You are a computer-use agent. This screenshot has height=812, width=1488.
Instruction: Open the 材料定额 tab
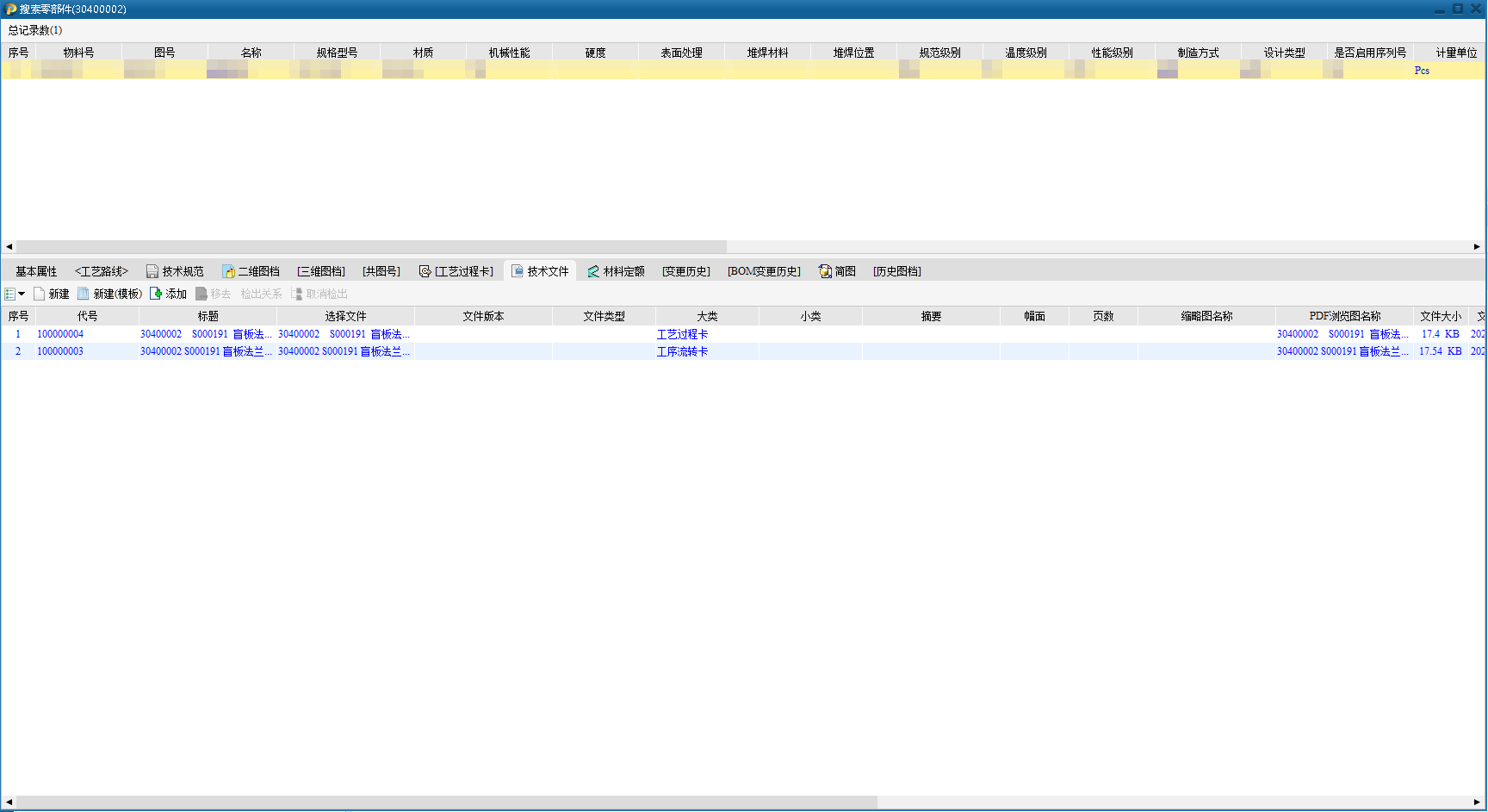tap(616, 271)
